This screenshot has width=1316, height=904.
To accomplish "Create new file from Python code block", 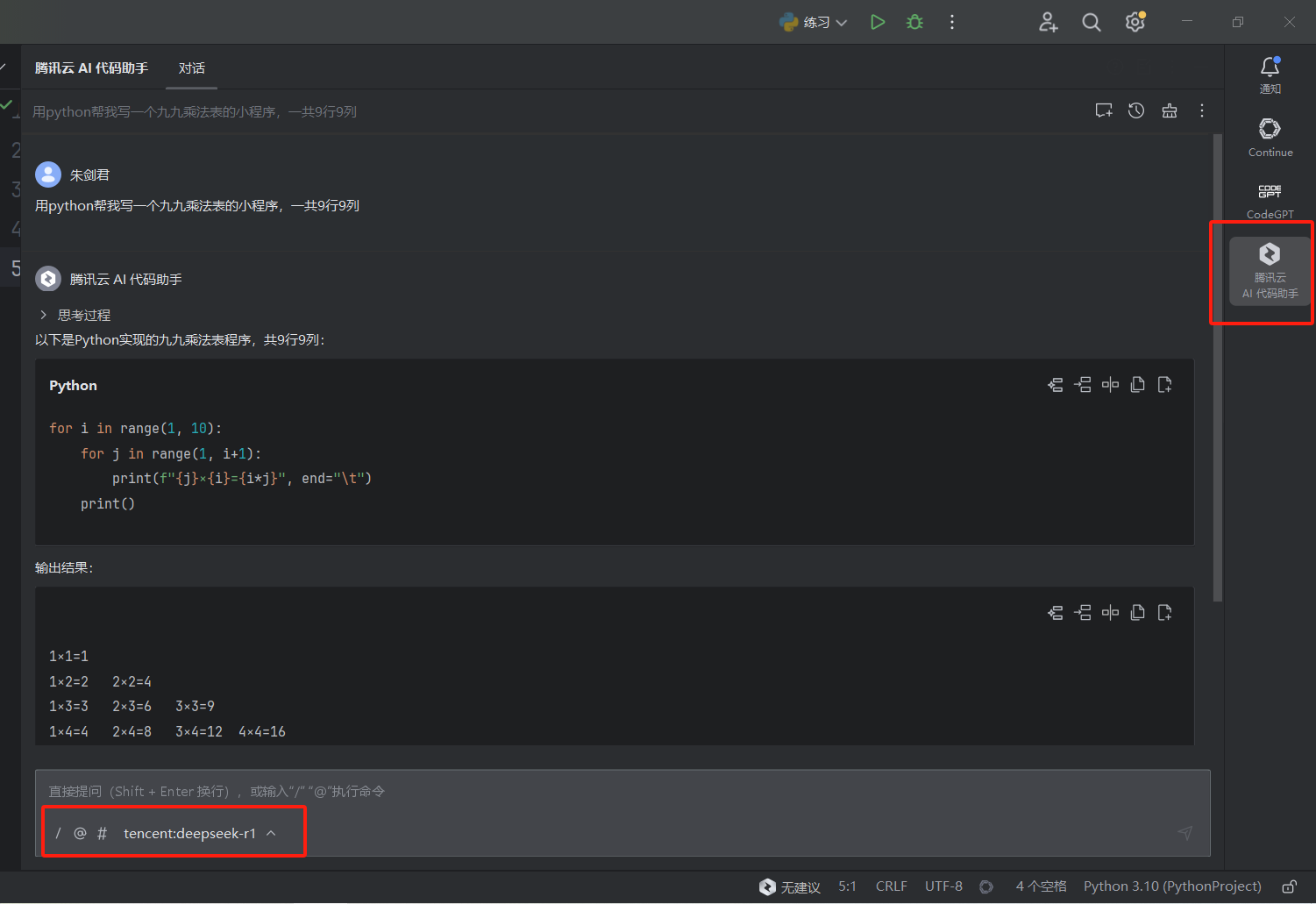I will coord(1165,384).
